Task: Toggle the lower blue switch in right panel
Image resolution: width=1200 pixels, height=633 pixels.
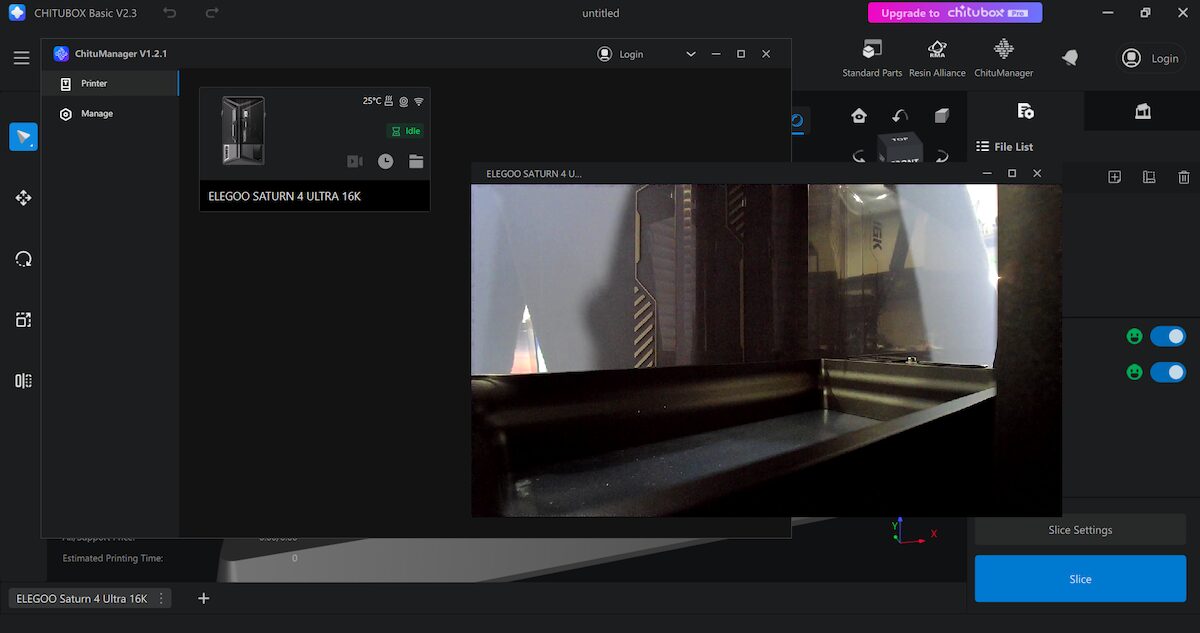Action: click(x=1168, y=372)
